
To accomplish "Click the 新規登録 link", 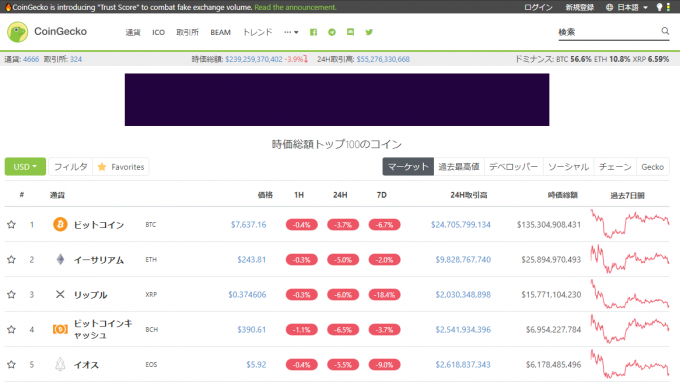I will click(579, 7).
